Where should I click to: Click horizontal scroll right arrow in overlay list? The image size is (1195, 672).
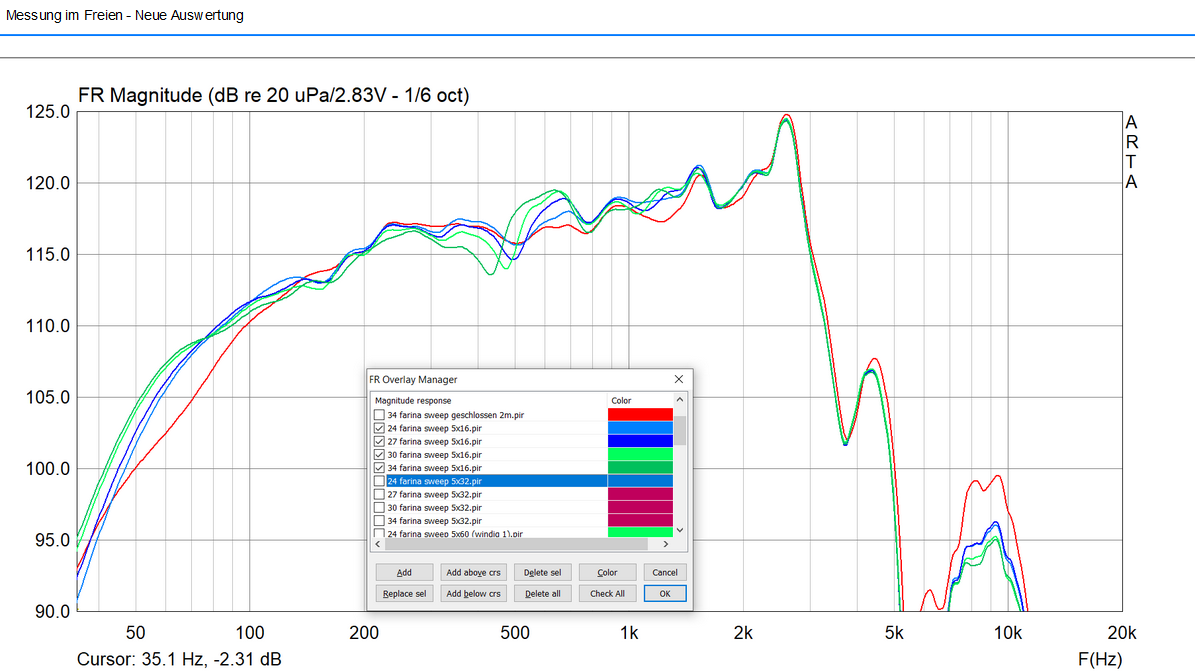point(666,544)
